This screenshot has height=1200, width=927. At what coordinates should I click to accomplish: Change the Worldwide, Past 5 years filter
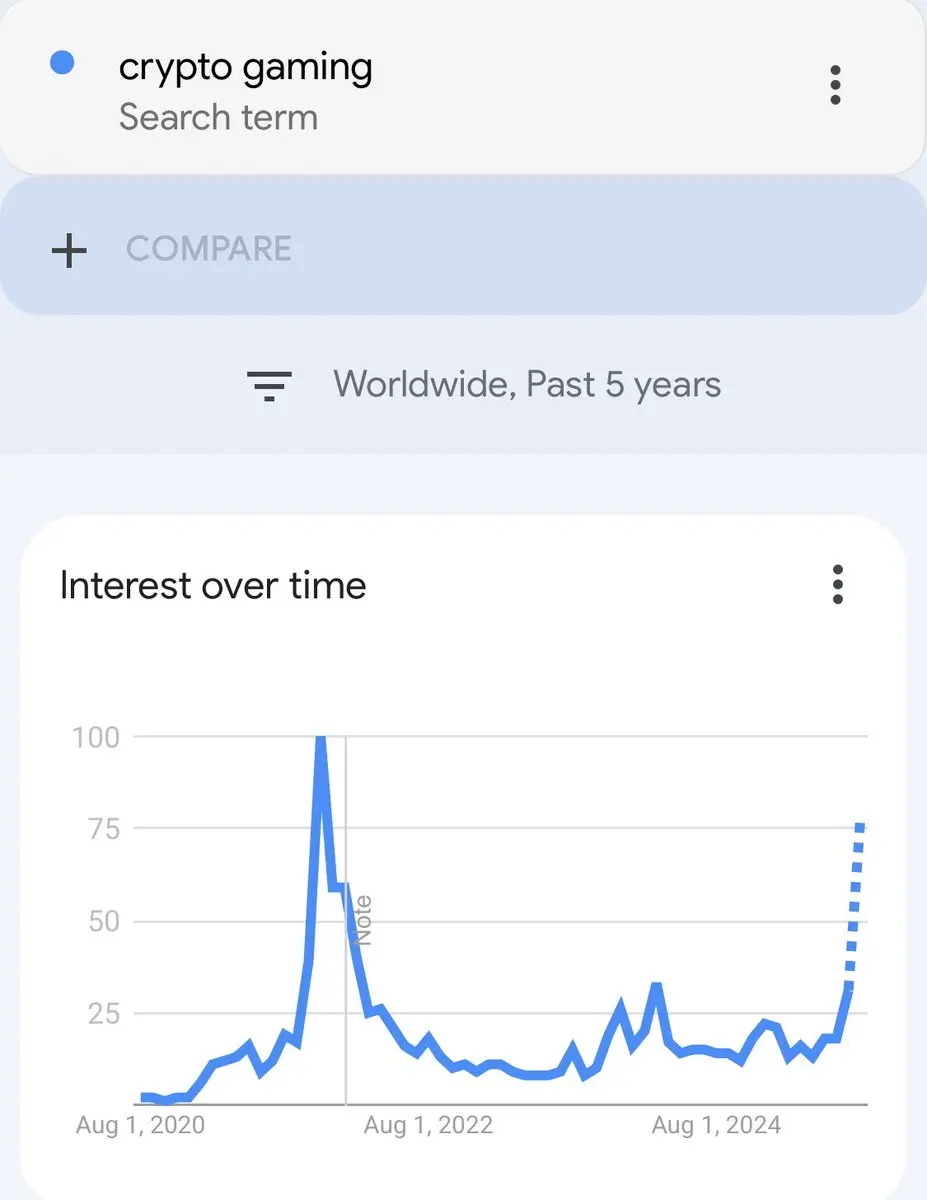(527, 385)
